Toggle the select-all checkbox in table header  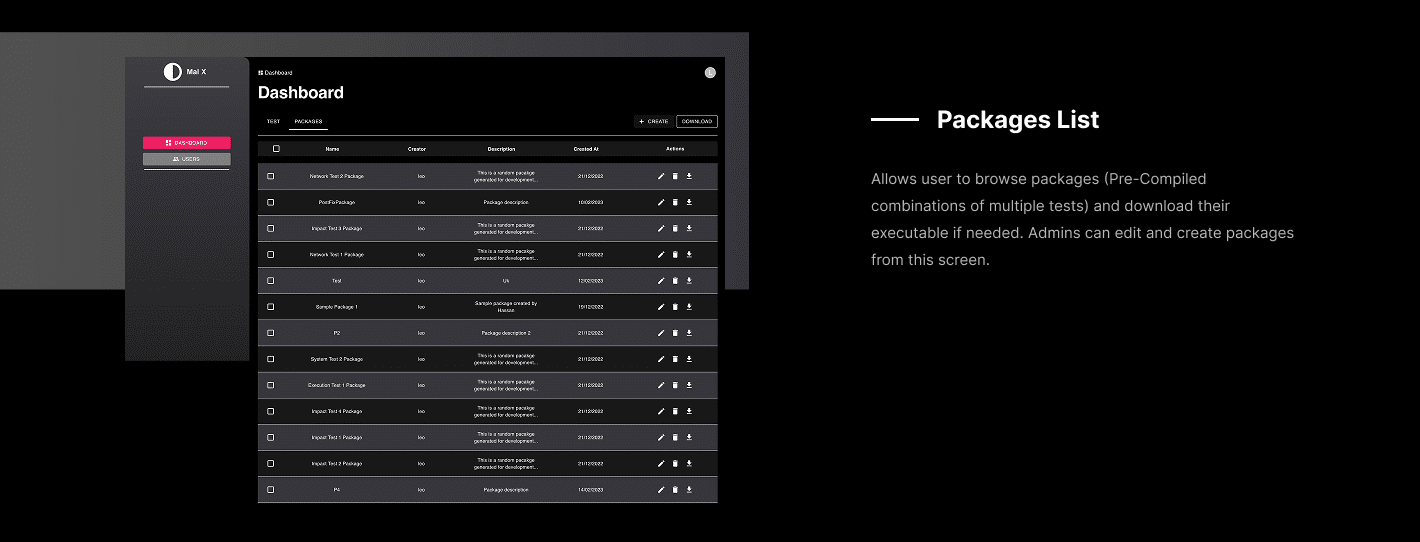pyautogui.click(x=276, y=149)
